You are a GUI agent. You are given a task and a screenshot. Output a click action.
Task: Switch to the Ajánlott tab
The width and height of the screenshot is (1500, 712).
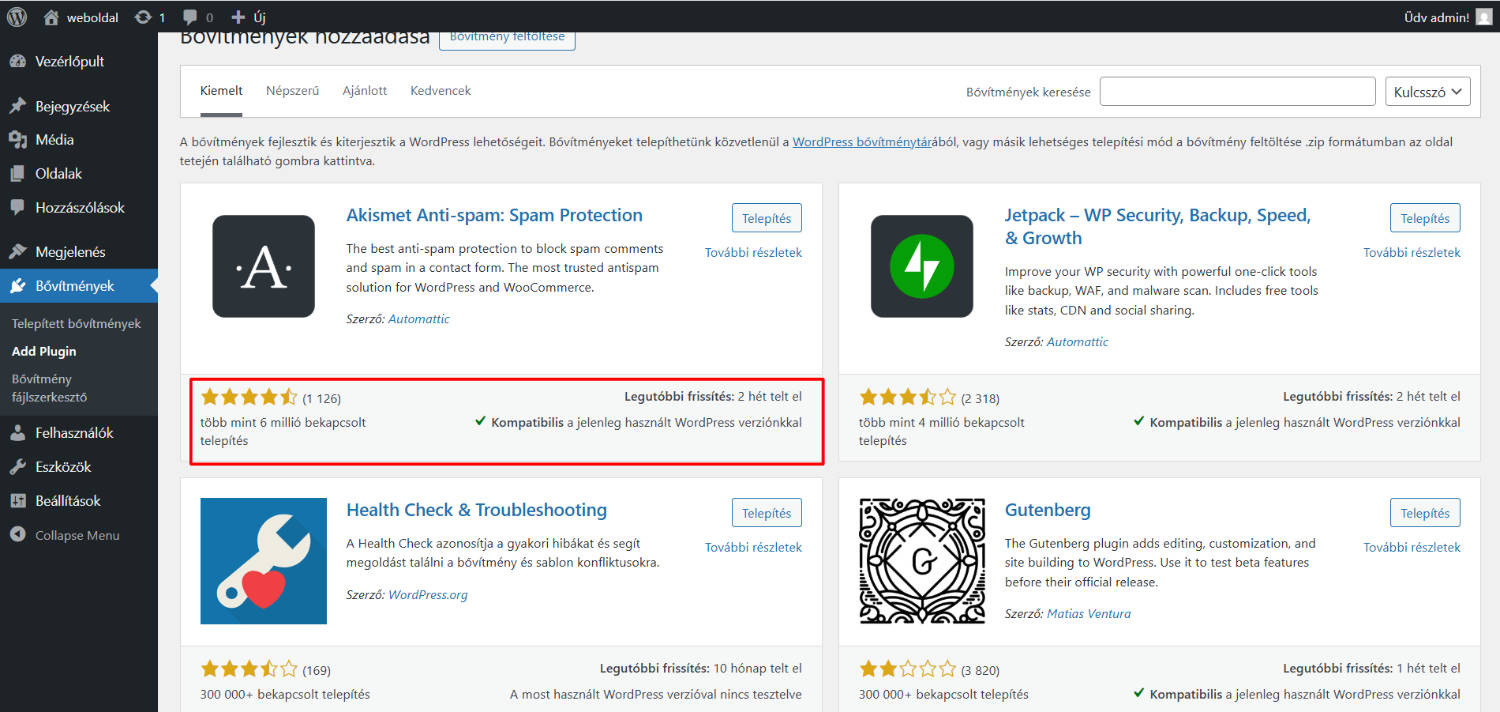tap(365, 90)
